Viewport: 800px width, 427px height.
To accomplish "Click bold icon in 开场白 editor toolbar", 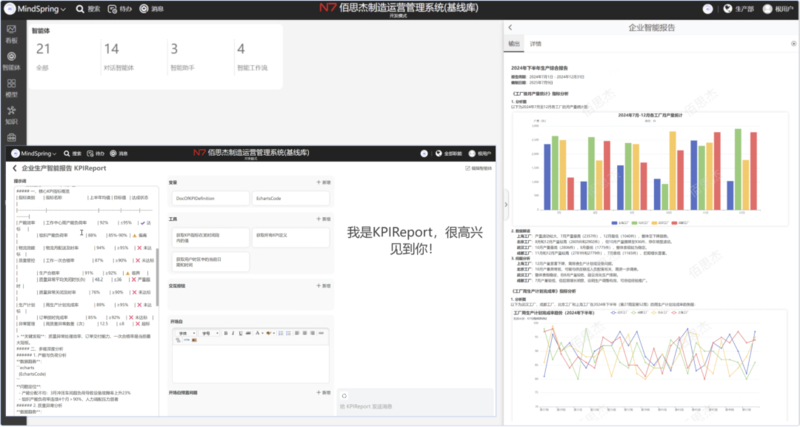I will point(226,333).
